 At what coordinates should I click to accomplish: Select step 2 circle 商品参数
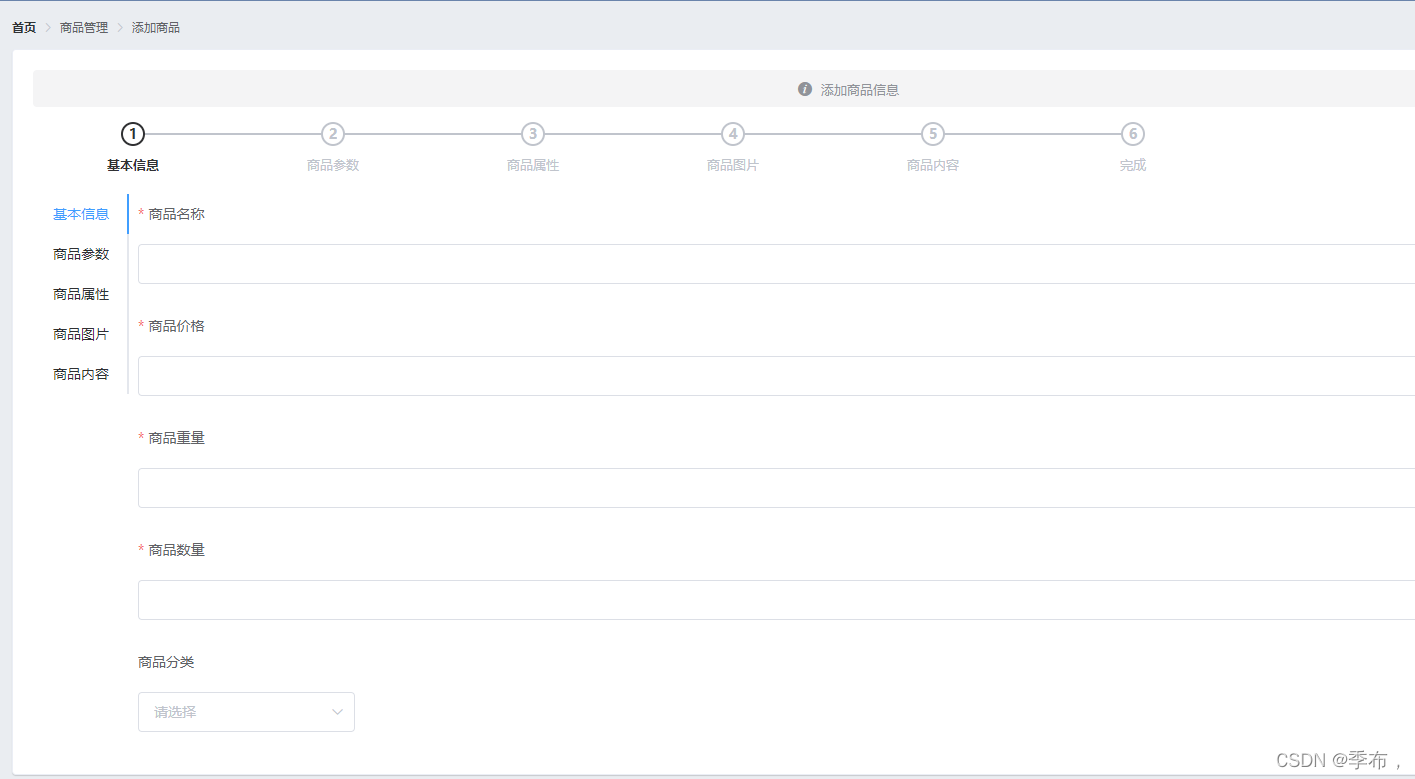tap(333, 134)
